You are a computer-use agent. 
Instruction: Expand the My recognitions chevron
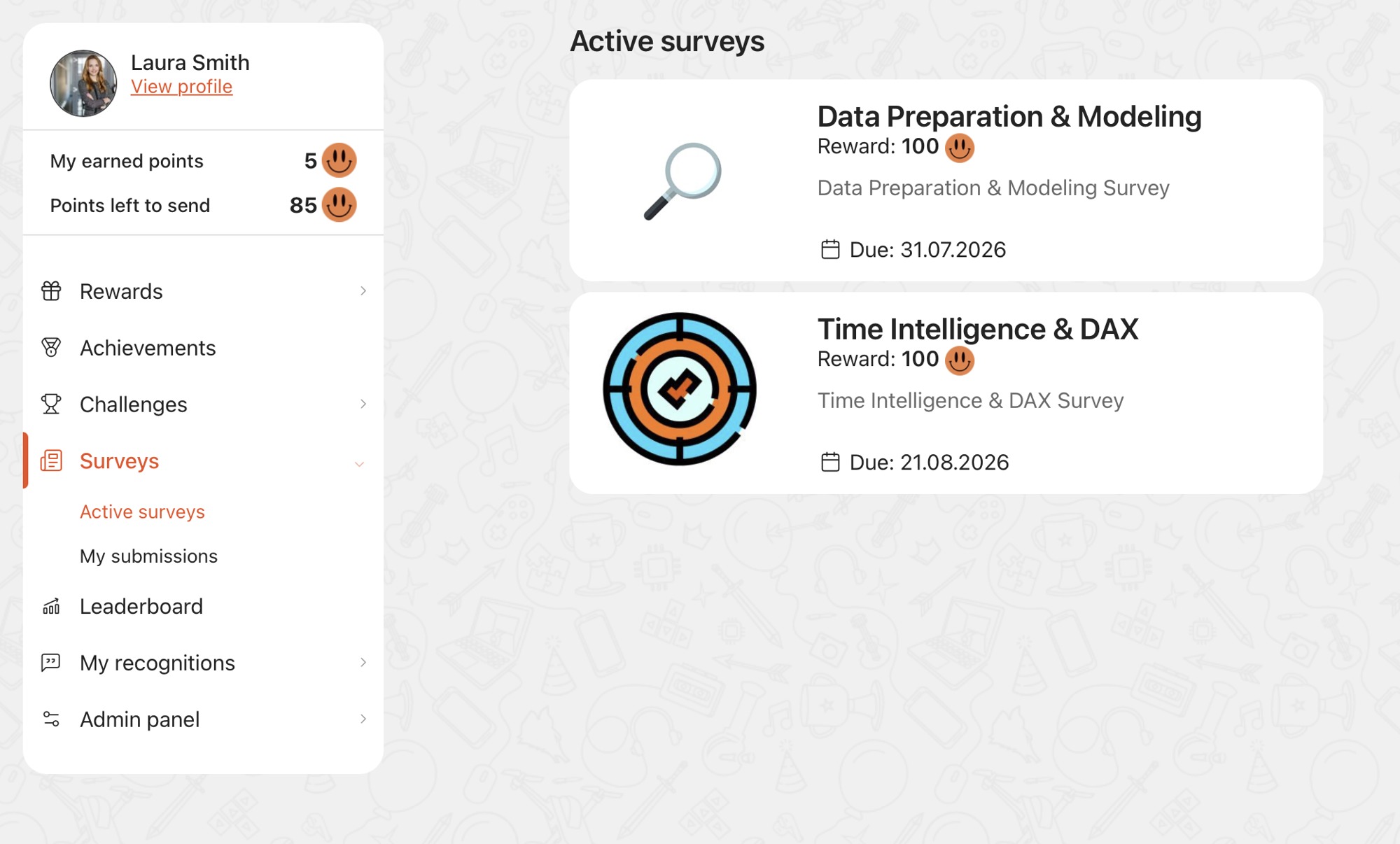click(x=363, y=662)
